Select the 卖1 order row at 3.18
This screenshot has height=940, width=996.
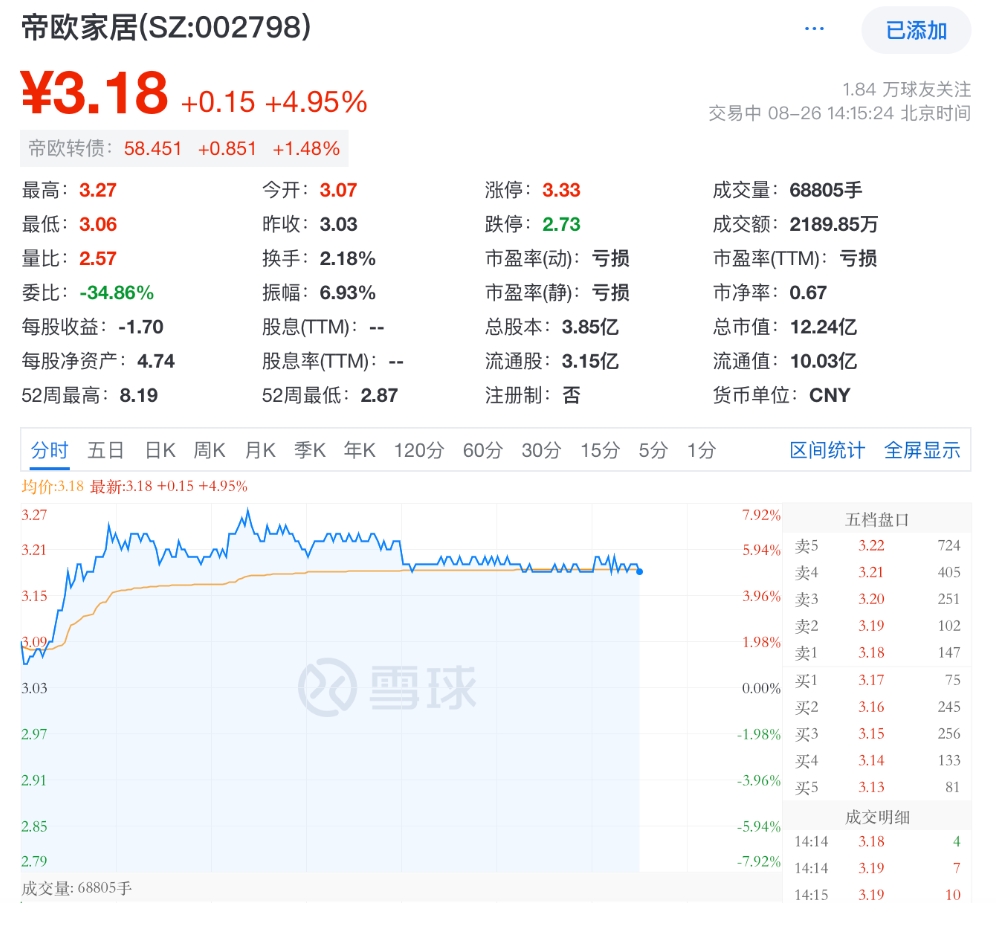tap(877, 652)
